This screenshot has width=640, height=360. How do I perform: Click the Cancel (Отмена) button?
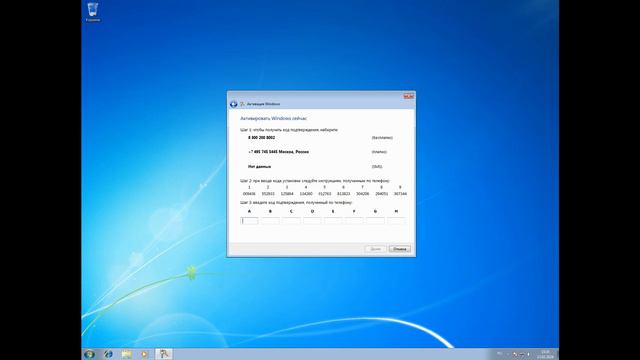coord(400,249)
